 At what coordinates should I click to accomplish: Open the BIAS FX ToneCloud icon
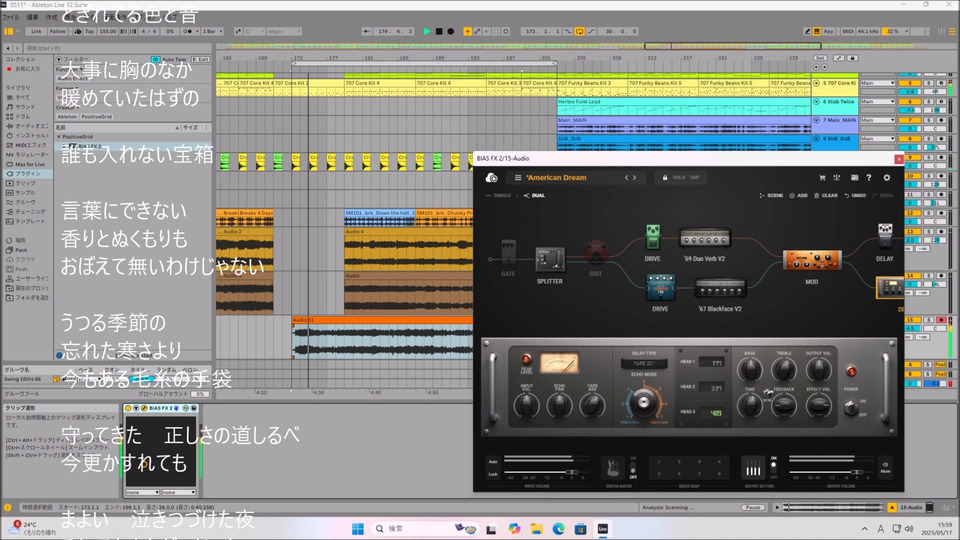tap(491, 178)
